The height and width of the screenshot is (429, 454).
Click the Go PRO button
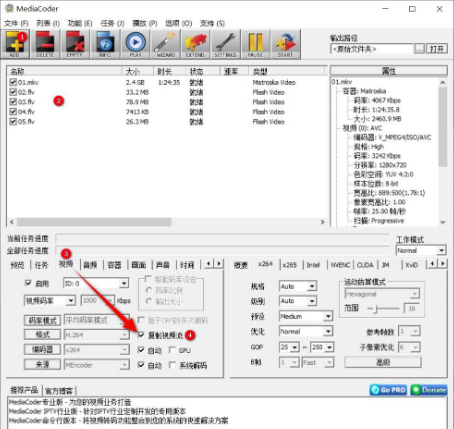point(388,390)
